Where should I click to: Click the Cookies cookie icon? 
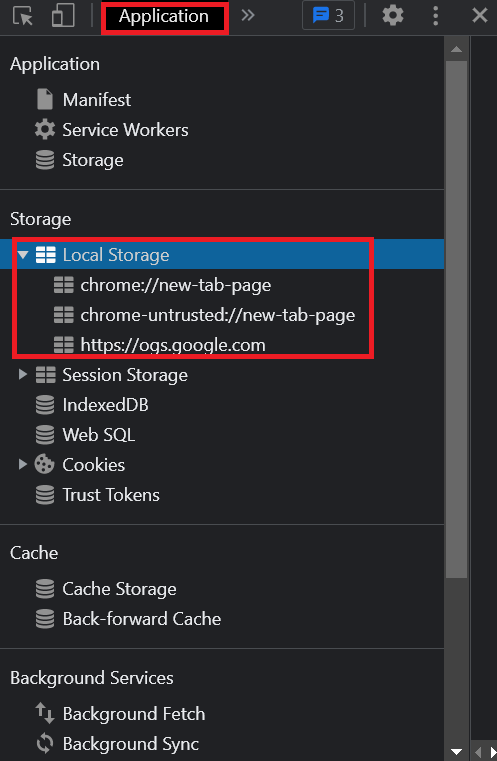coord(45,464)
